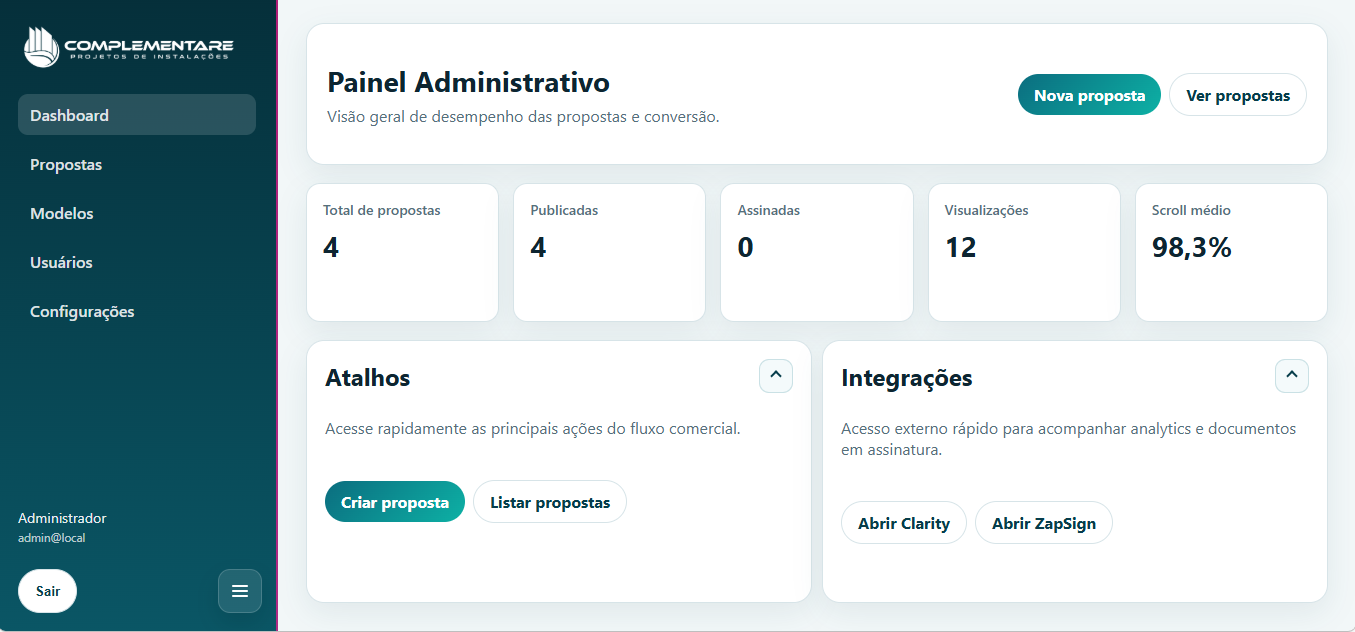Click the Ver propostas button
The height and width of the screenshot is (632, 1355).
1238,95
